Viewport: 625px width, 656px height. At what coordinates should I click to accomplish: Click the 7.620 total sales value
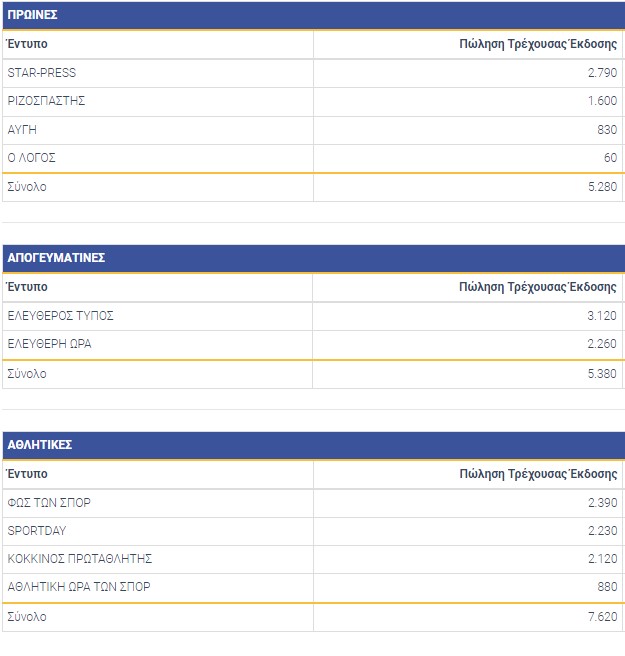click(x=602, y=617)
